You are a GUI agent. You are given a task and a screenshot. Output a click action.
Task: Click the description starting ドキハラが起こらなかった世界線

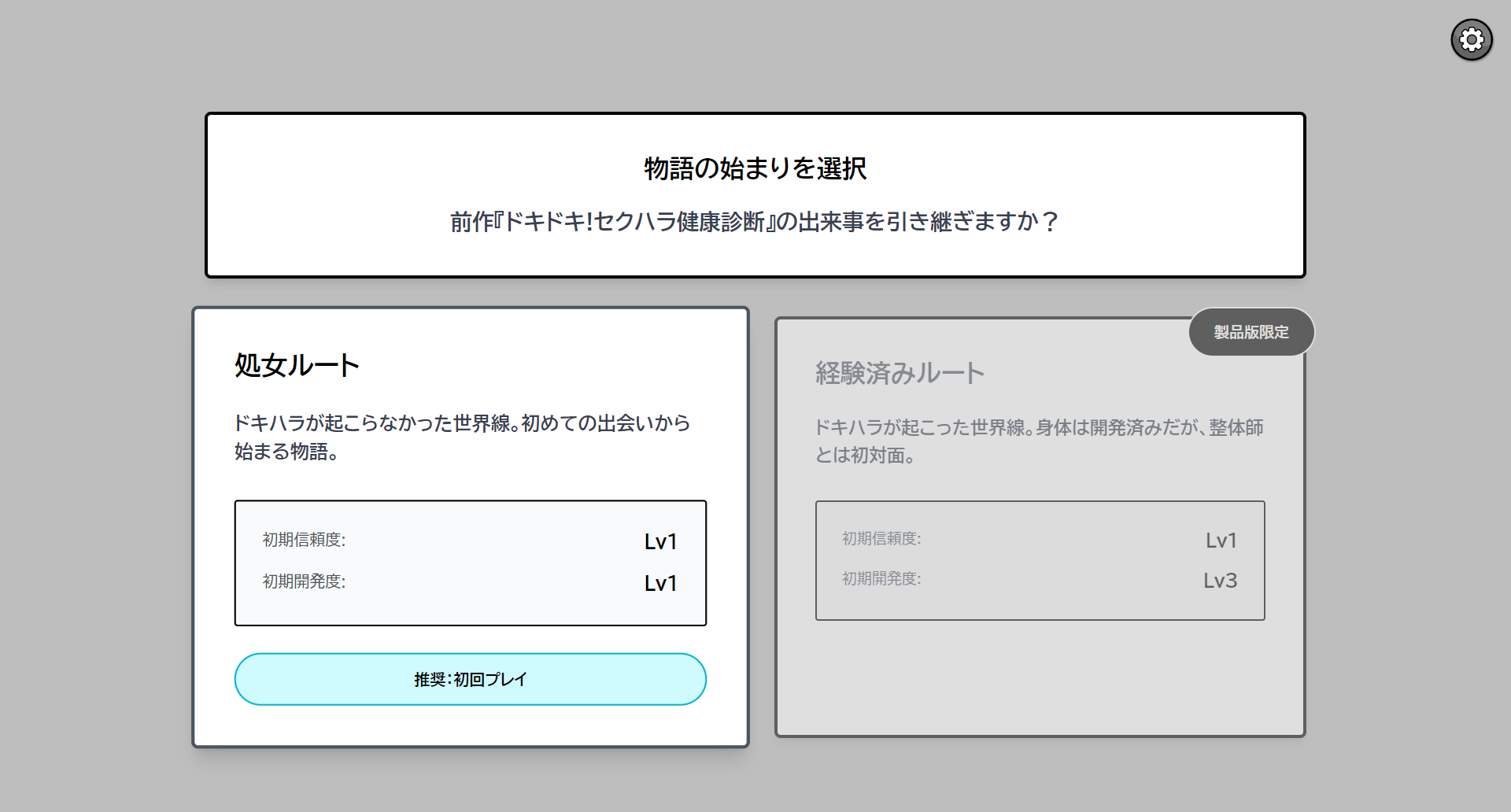pyautogui.click(x=462, y=437)
